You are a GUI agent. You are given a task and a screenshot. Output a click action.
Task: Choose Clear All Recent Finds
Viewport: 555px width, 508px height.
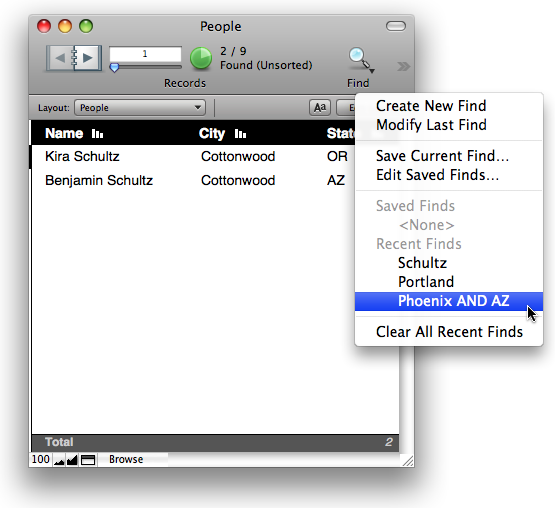[x=449, y=332]
